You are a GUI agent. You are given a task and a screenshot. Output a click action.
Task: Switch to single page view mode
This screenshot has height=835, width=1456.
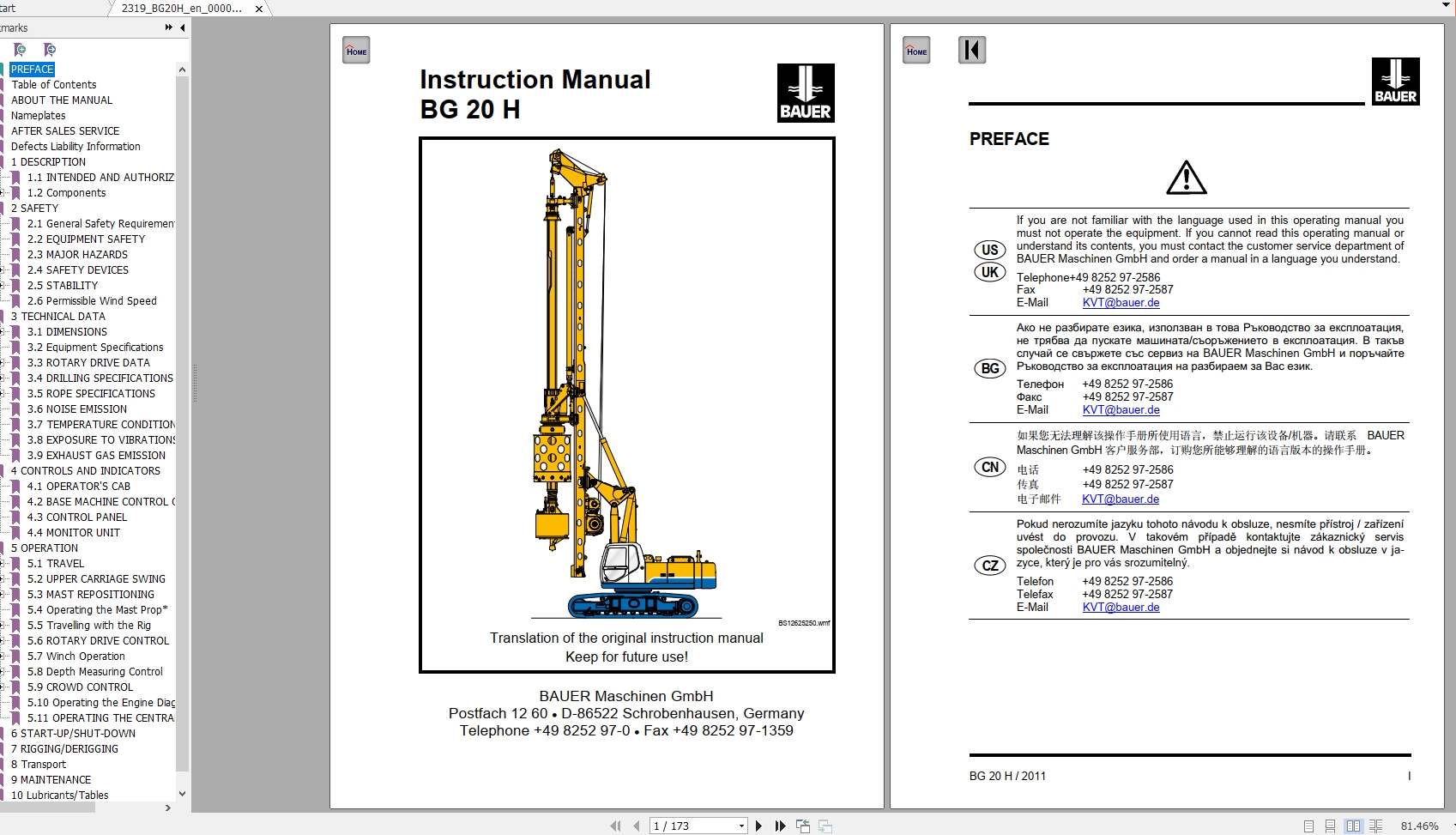click(1308, 826)
